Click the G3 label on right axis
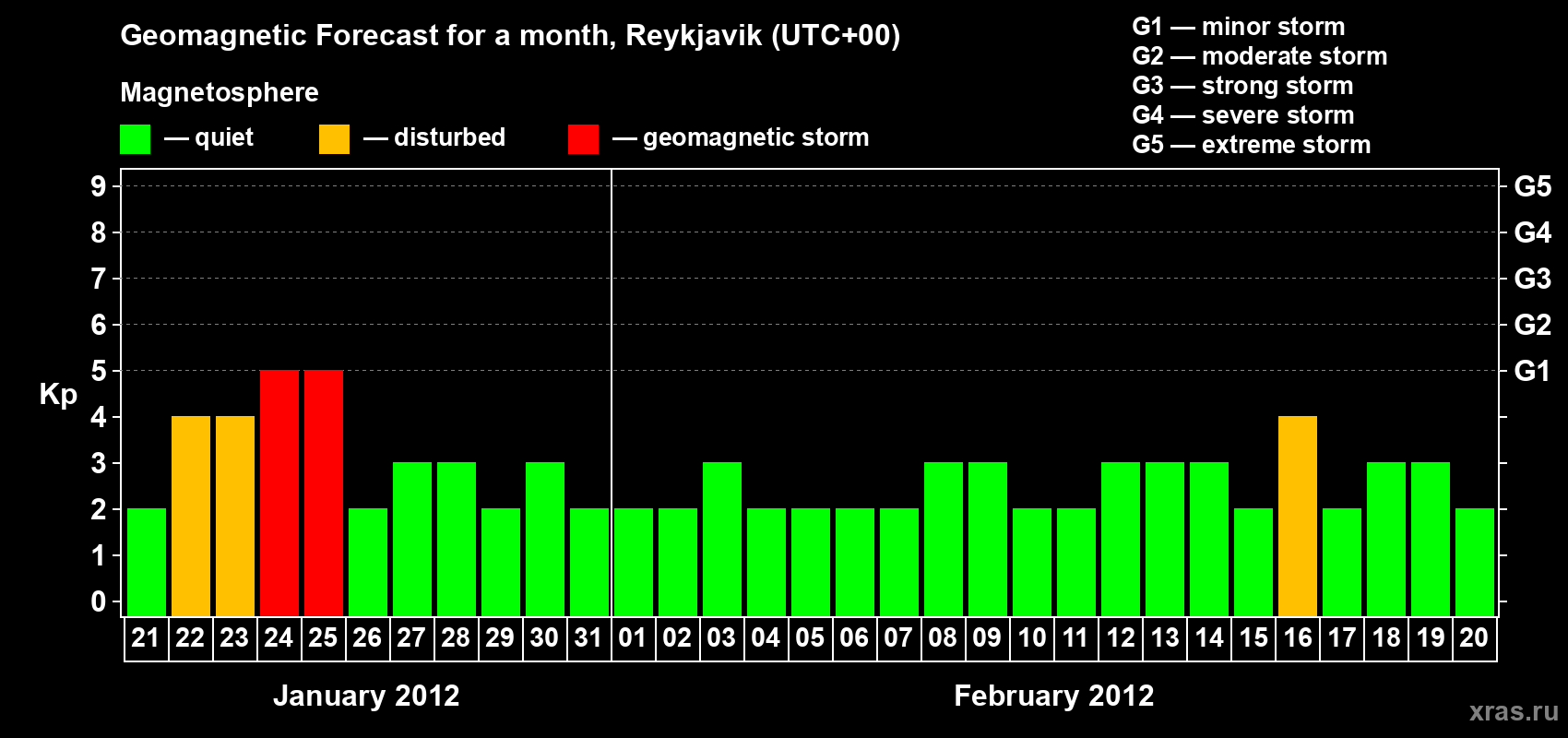The width and height of the screenshot is (1568, 738). point(1532,279)
